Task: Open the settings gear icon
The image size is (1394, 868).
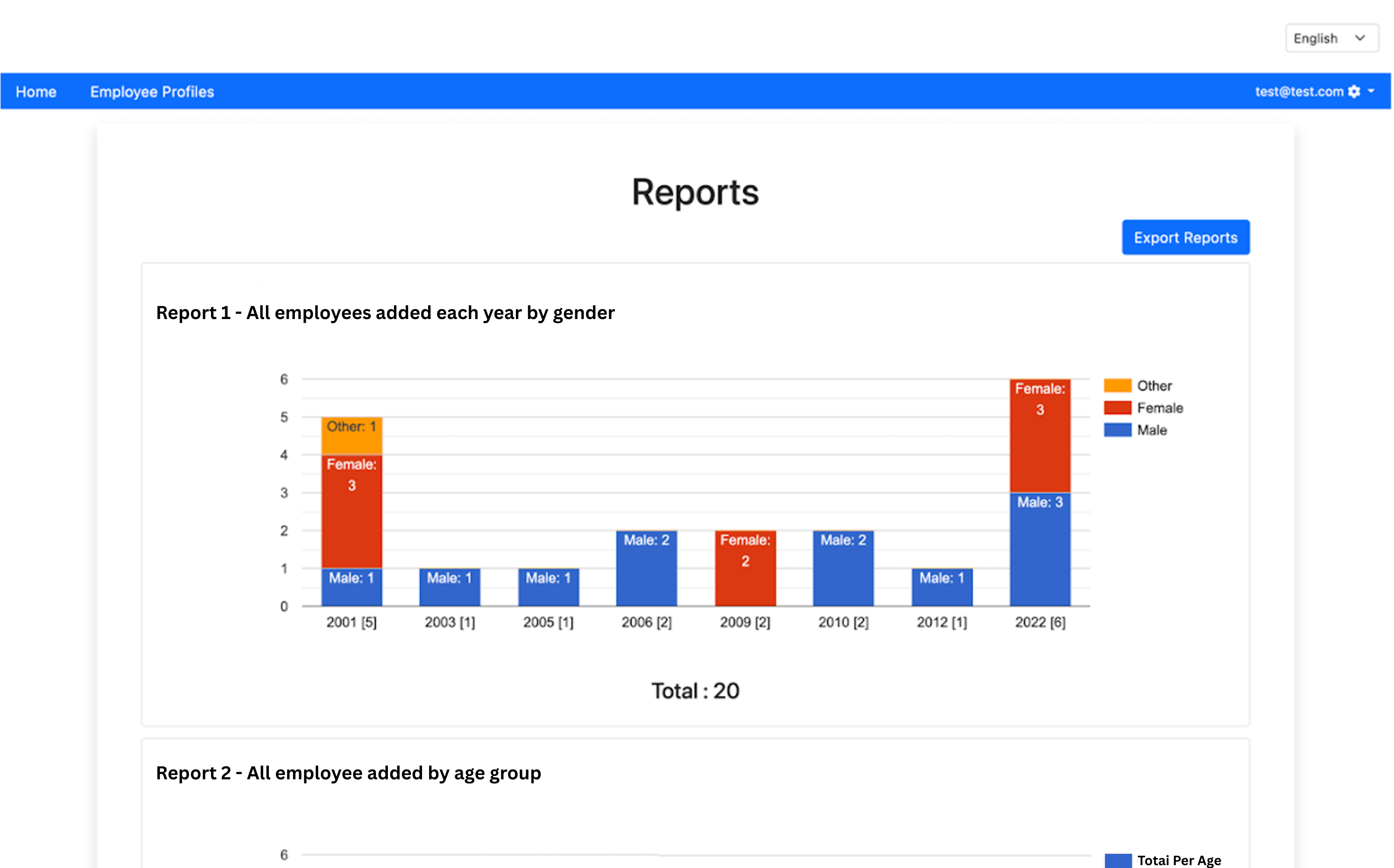Action: (1355, 91)
